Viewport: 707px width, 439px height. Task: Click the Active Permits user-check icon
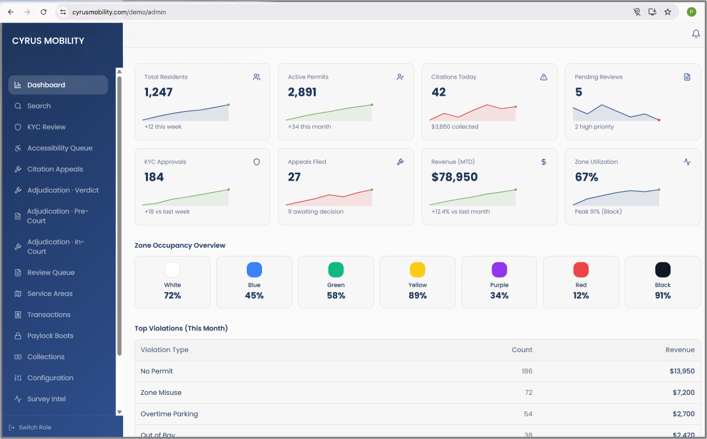click(400, 77)
